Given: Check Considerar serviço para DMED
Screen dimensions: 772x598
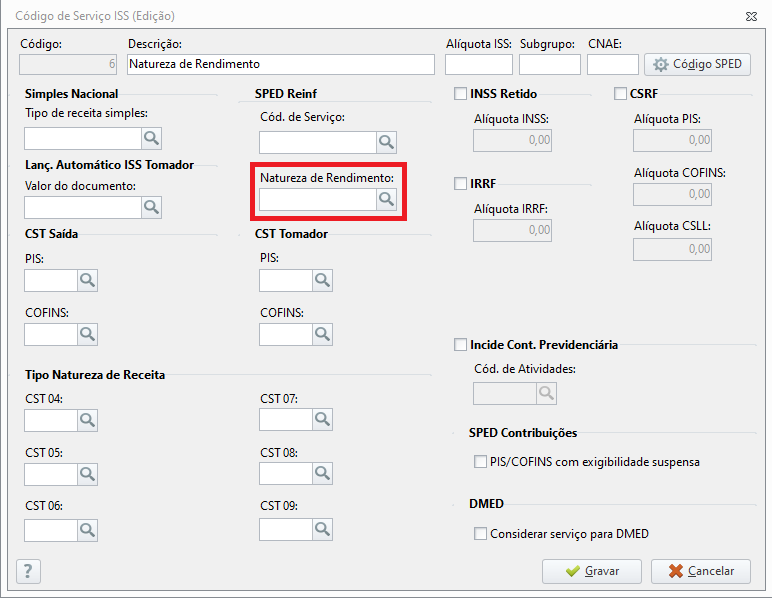Looking at the screenshot, I should pos(480,534).
